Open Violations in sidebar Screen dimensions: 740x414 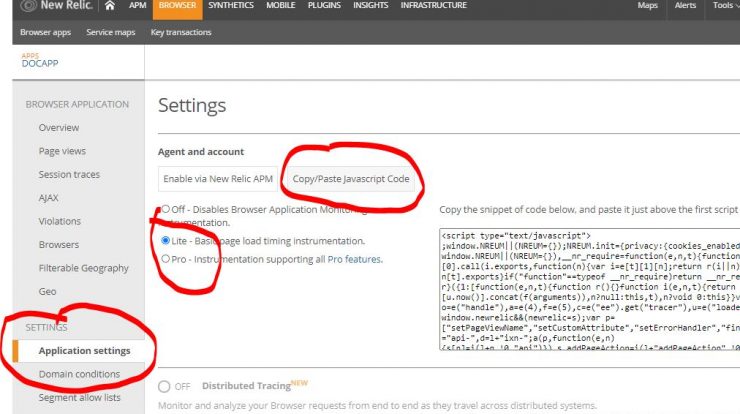(59, 221)
